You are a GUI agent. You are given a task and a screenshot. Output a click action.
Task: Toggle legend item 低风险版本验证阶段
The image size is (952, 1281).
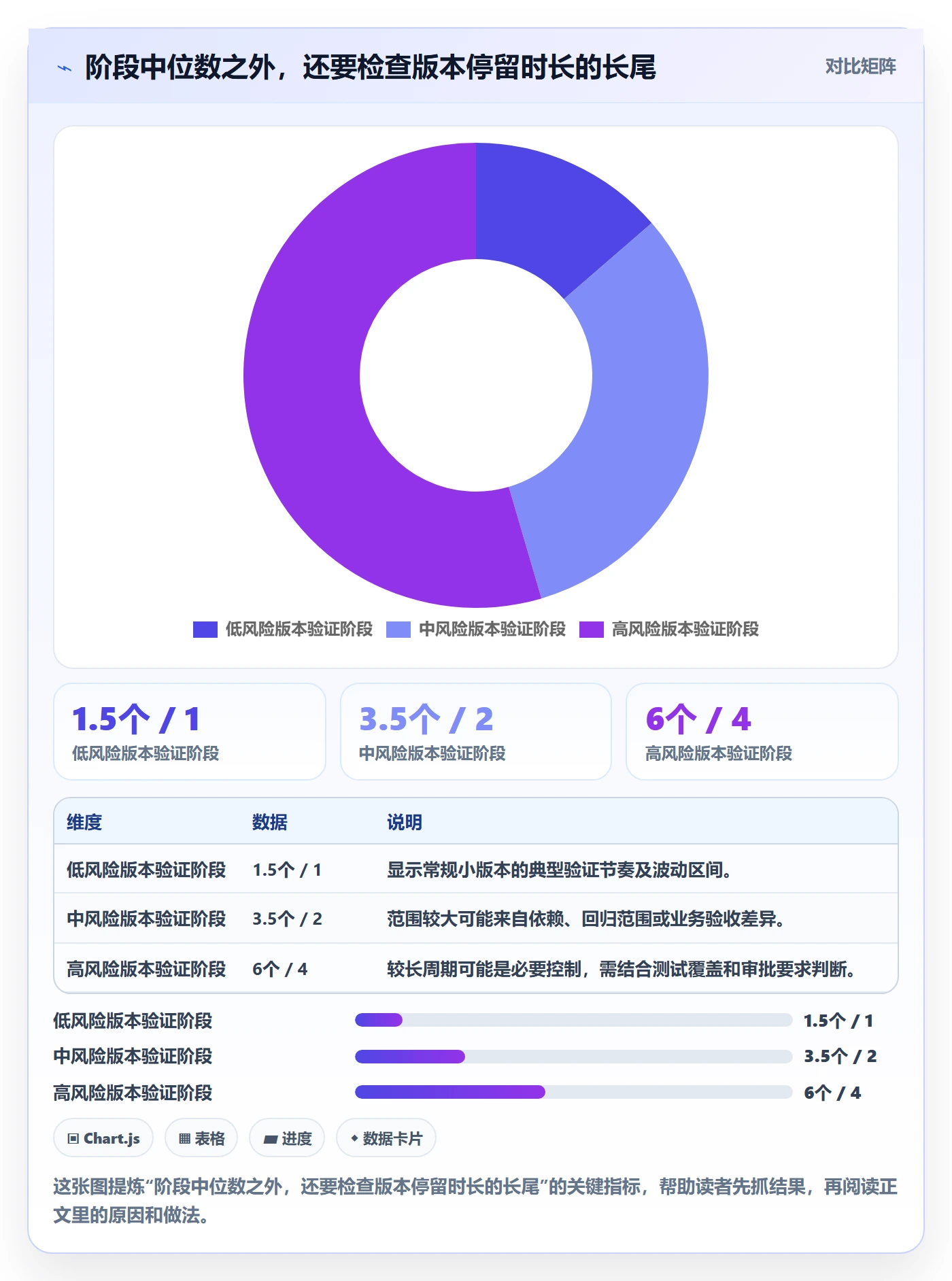[x=283, y=629]
